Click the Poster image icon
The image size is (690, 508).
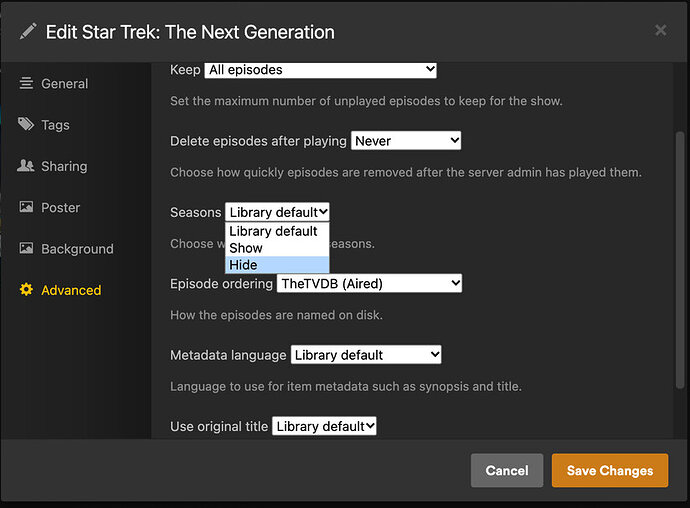(26, 207)
